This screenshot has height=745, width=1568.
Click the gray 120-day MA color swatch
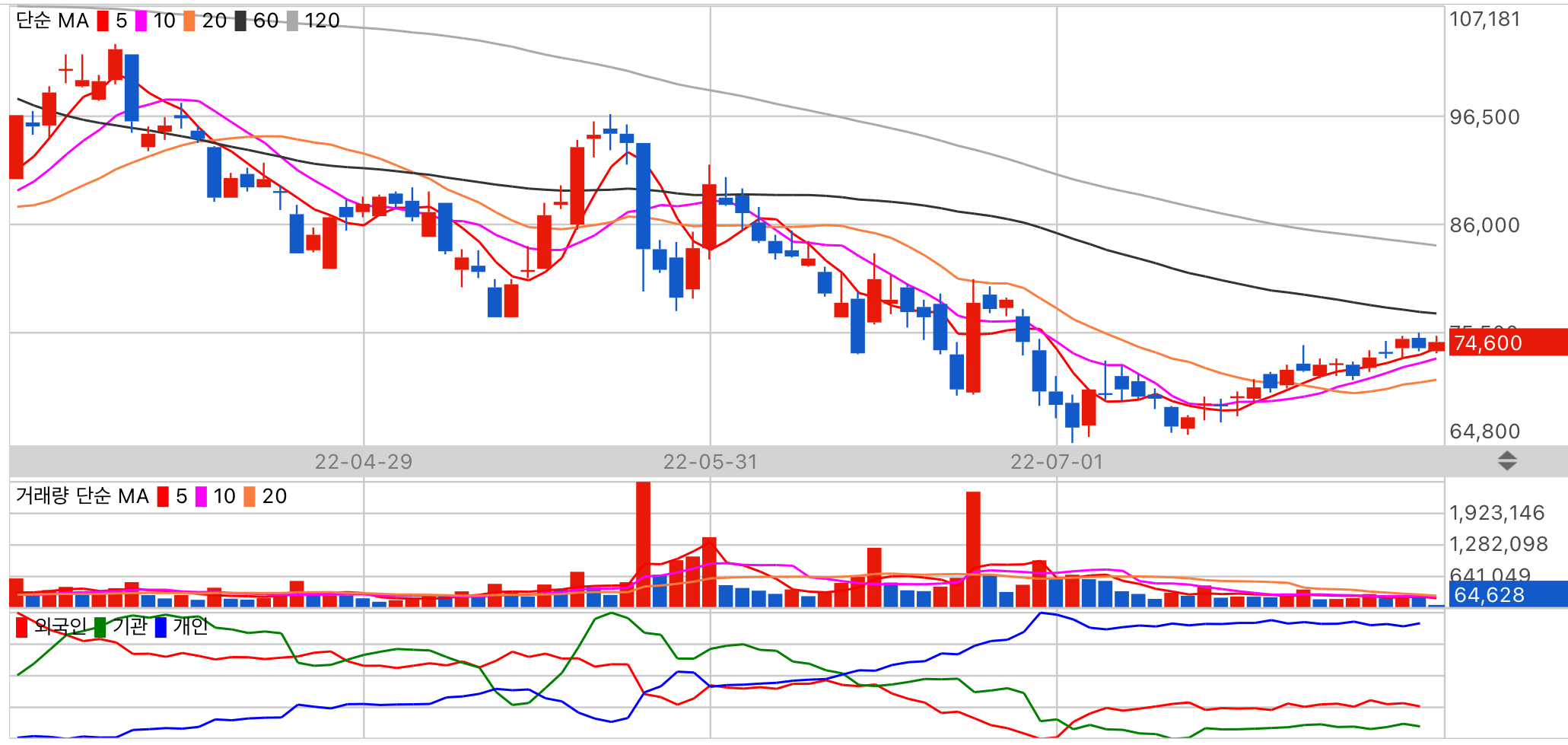tap(292, 21)
